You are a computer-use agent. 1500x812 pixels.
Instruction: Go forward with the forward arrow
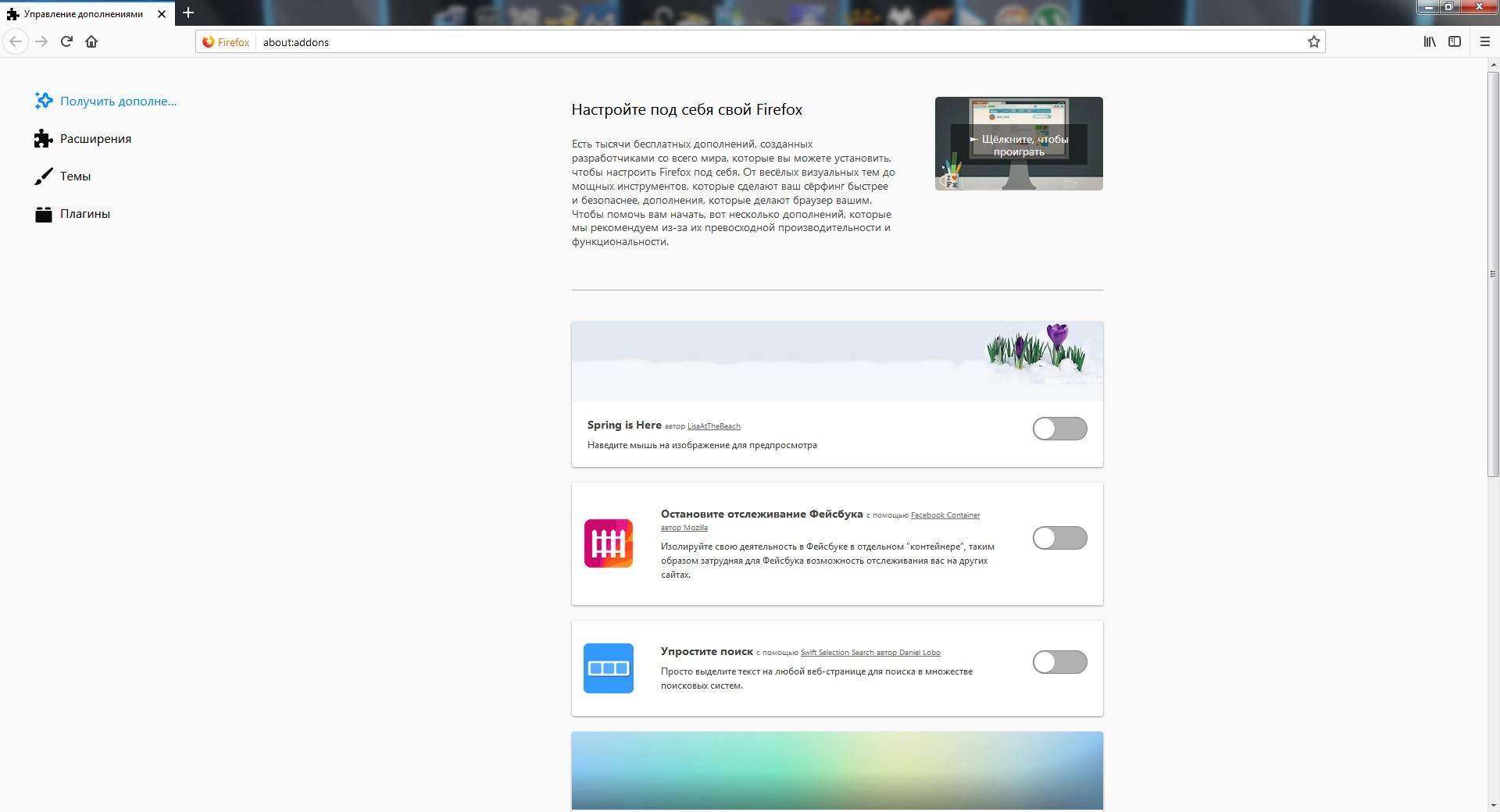[x=41, y=41]
